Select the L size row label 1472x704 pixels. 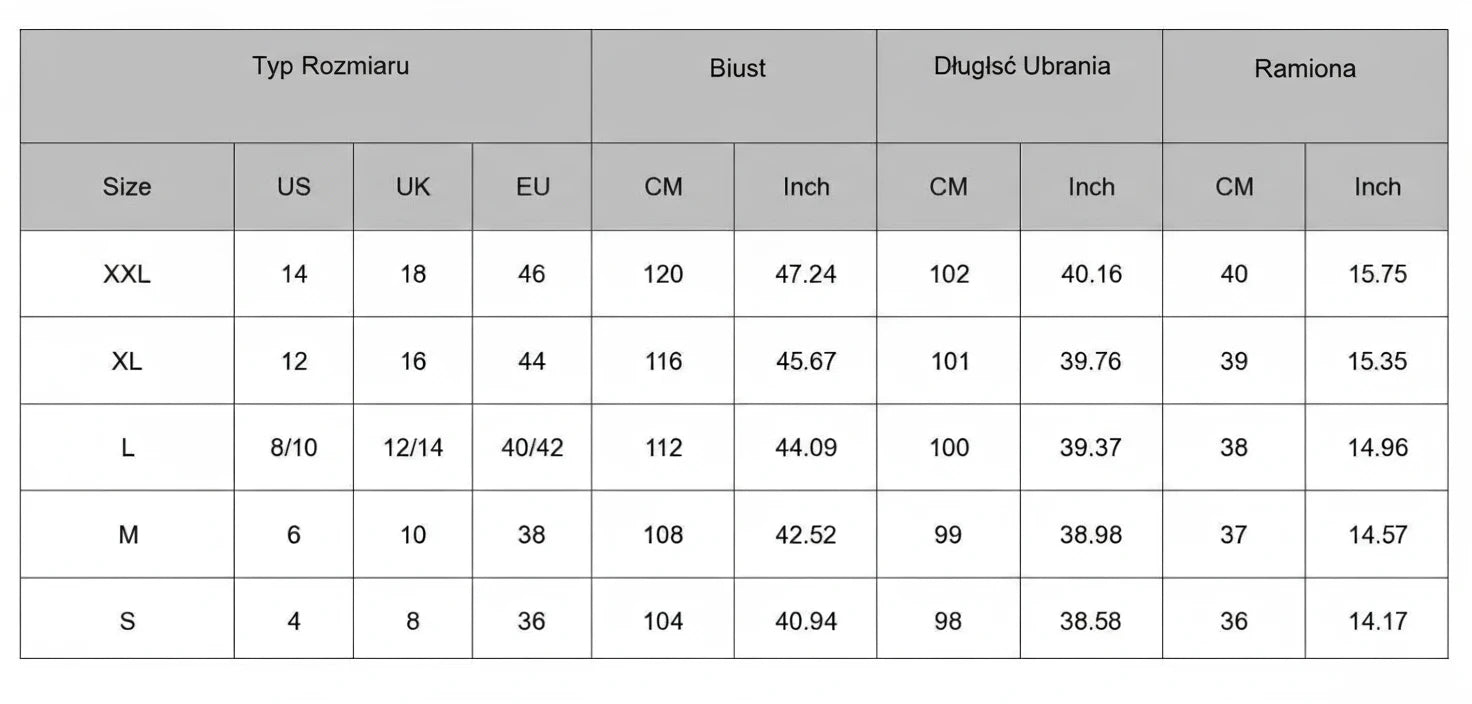127,448
